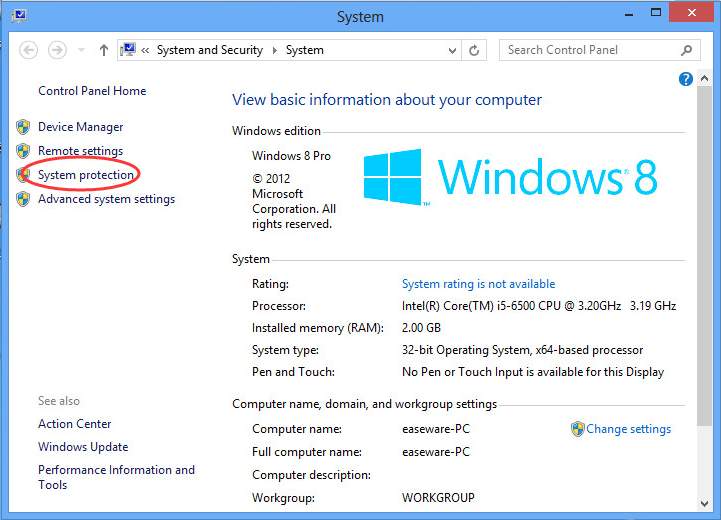
Task: Click the shield icon next to Change settings
Action: [578, 429]
